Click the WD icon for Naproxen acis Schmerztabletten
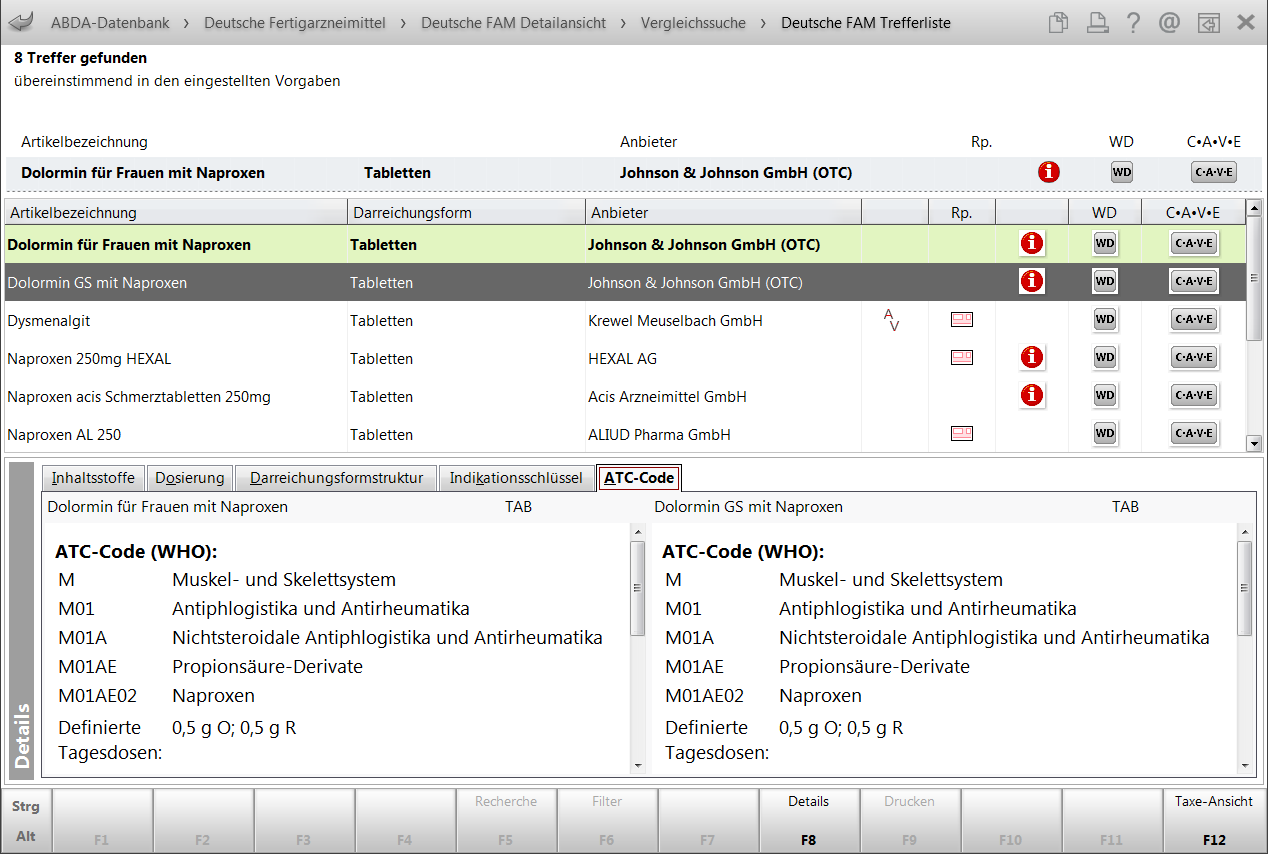 [1105, 395]
